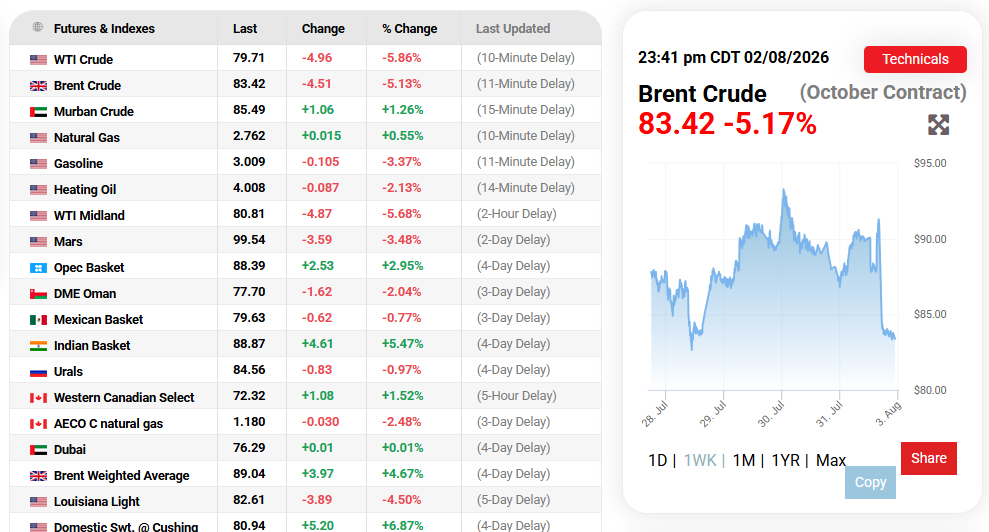Switch chart range to 1M
Screen dimensions: 989x532
[744, 460]
